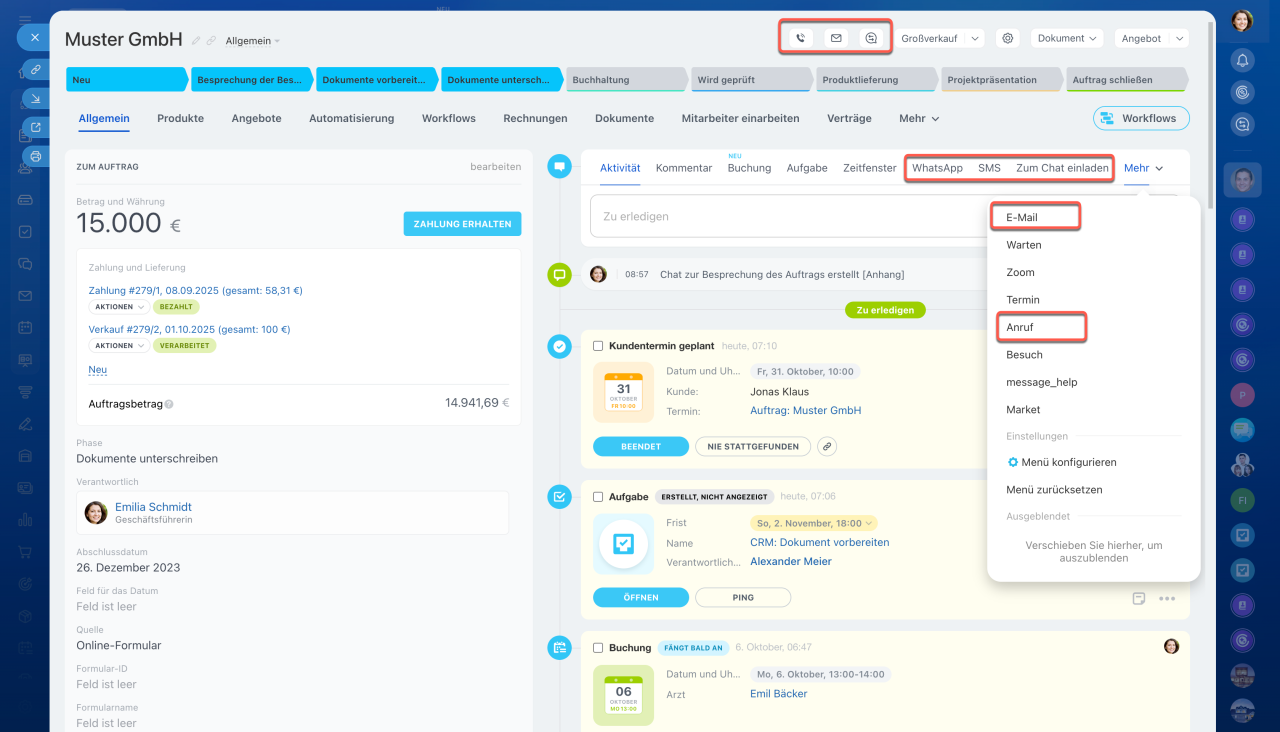Open the Emilia Schmidt profile link
Viewport: 1280px width, 732px height.
[153, 507]
